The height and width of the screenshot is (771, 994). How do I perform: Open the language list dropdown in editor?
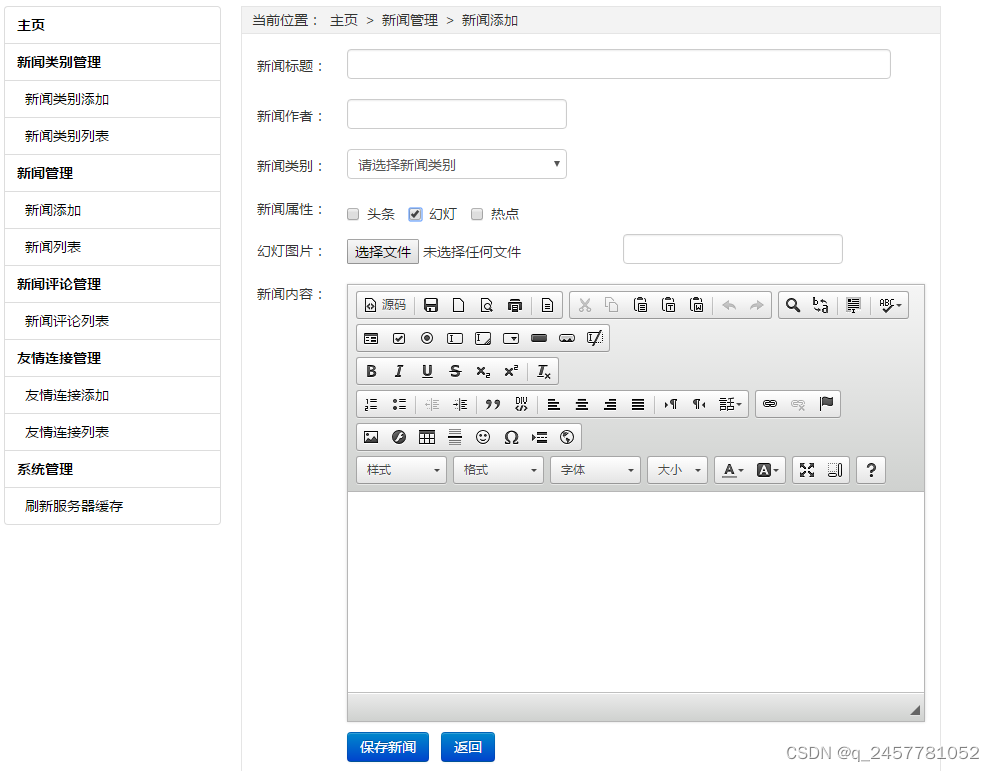click(730, 404)
